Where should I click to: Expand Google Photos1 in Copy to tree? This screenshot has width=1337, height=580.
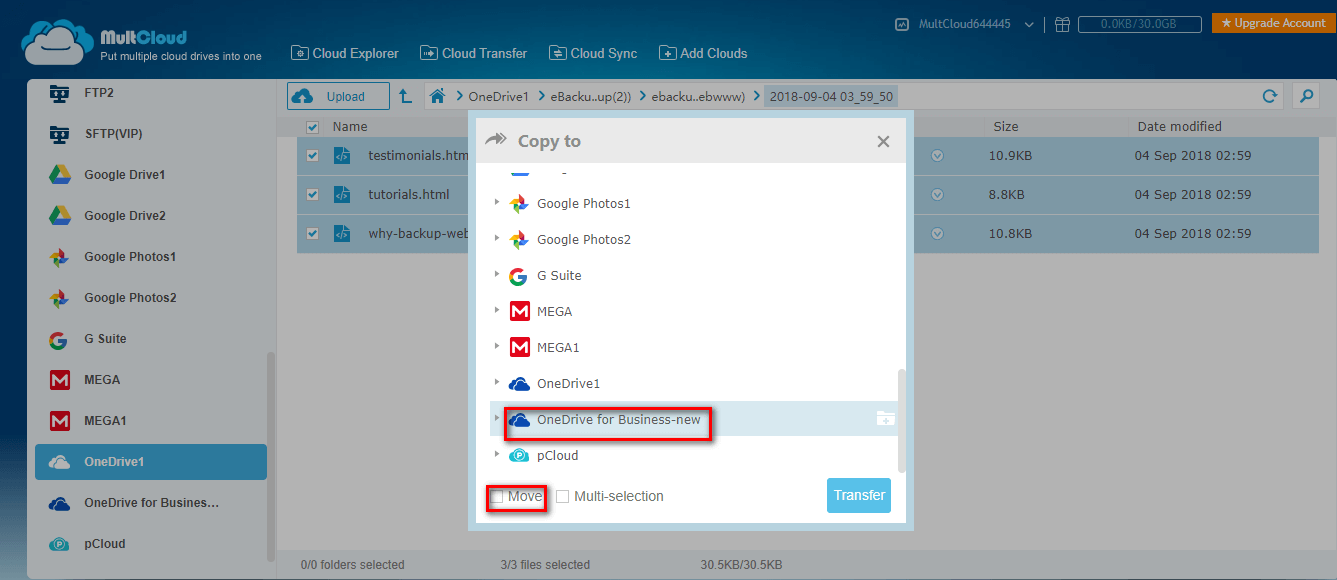(497, 203)
